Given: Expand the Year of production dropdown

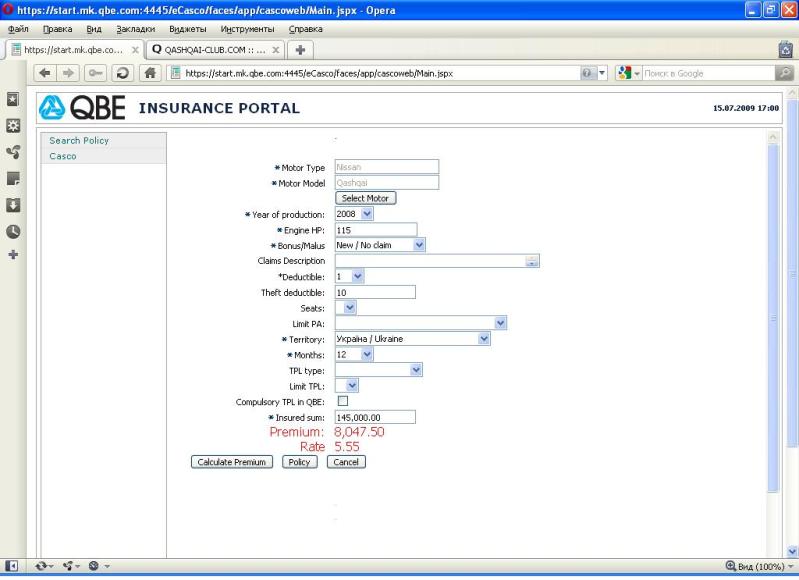Looking at the screenshot, I should point(365,213).
